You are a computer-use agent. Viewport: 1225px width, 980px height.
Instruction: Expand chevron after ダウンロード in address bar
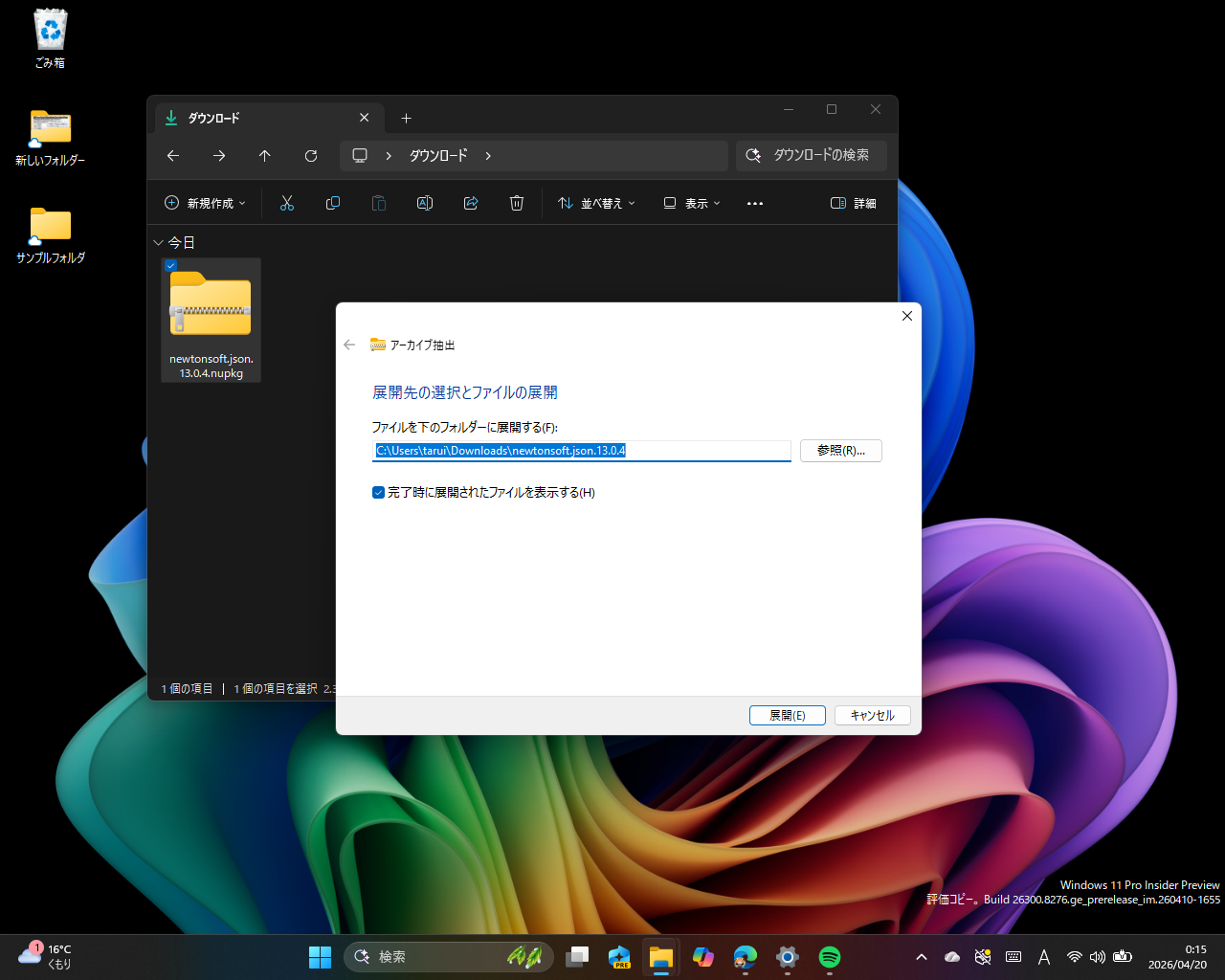[488, 156]
